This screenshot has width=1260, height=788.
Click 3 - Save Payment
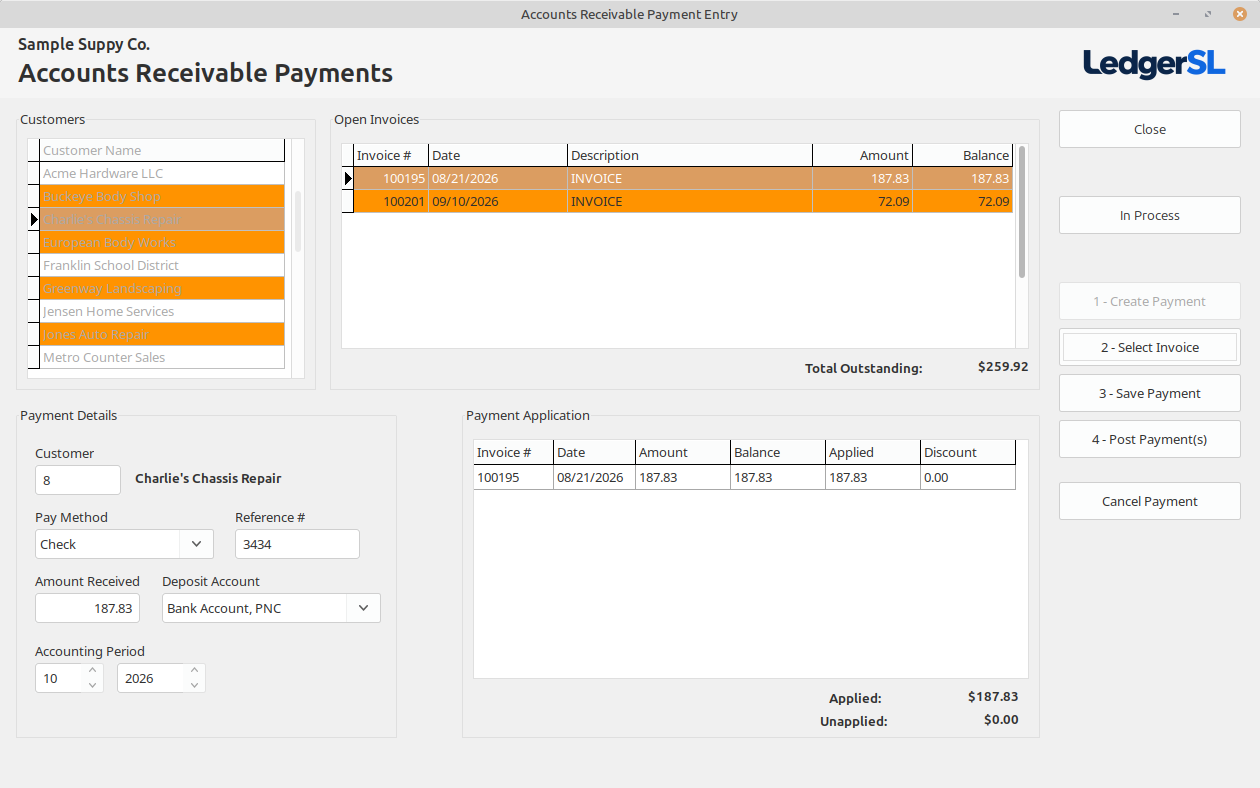pyautogui.click(x=1150, y=393)
